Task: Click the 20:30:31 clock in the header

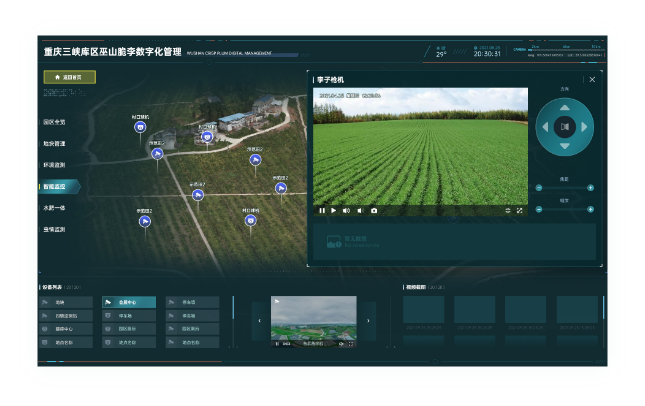Action: [x=487, y=54]
